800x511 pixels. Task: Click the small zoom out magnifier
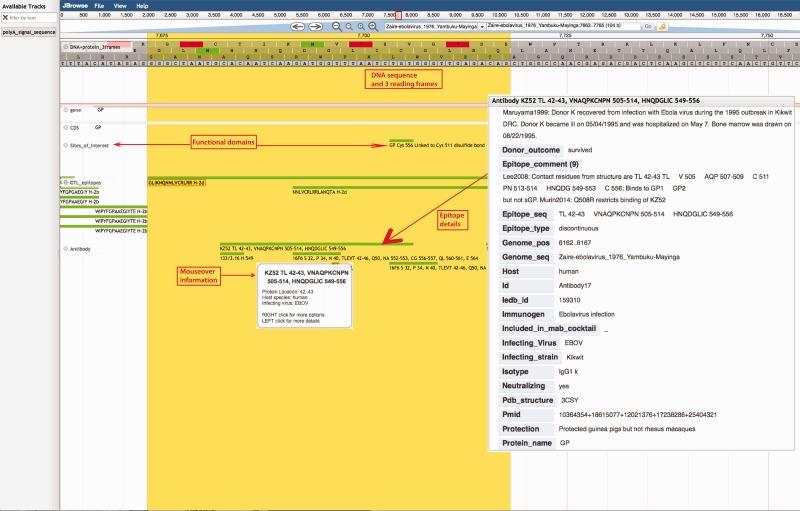tap(350, 26)
